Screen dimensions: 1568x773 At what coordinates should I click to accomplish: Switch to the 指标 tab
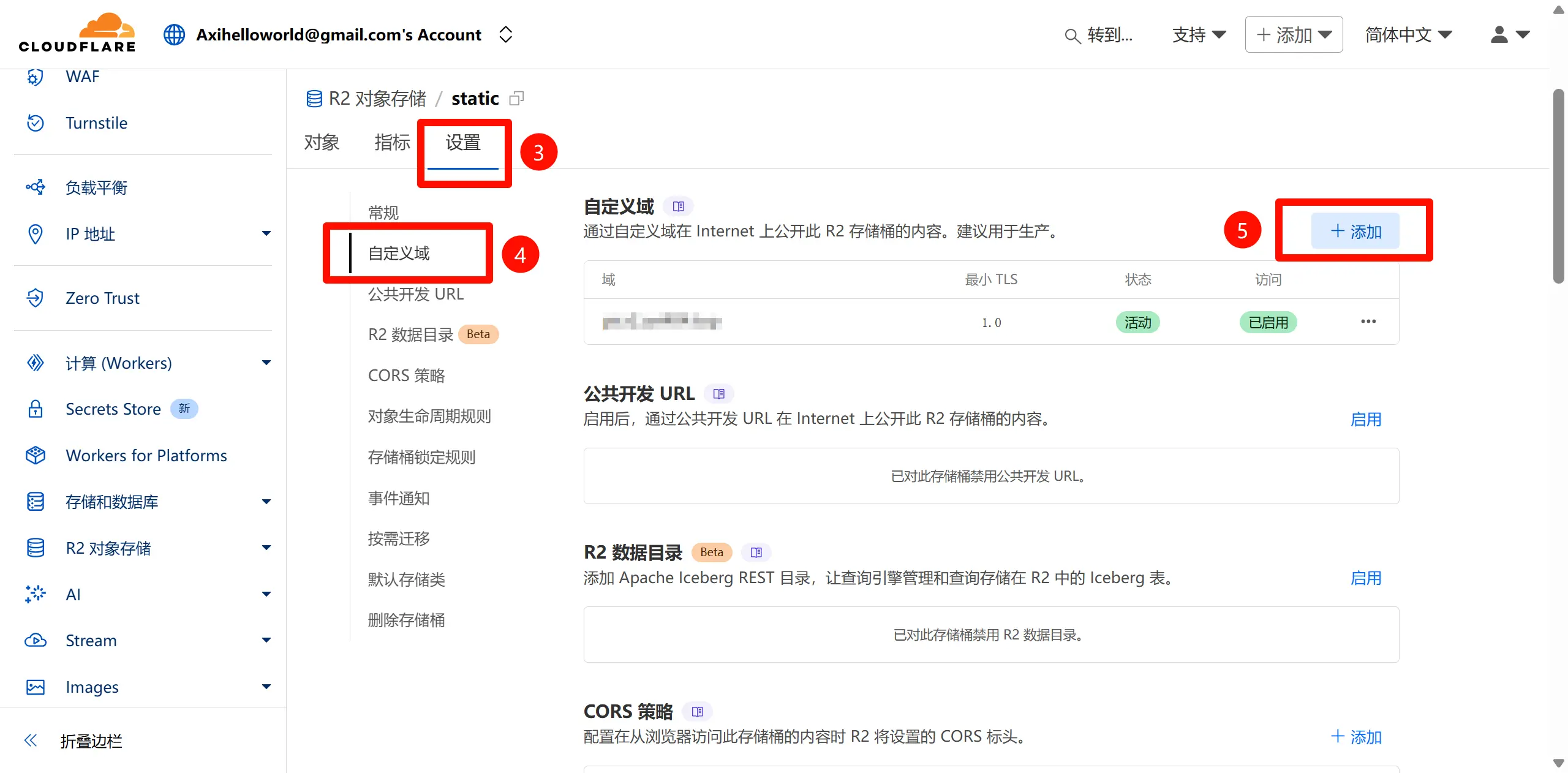pyautogui.click(x=392, y=143)
